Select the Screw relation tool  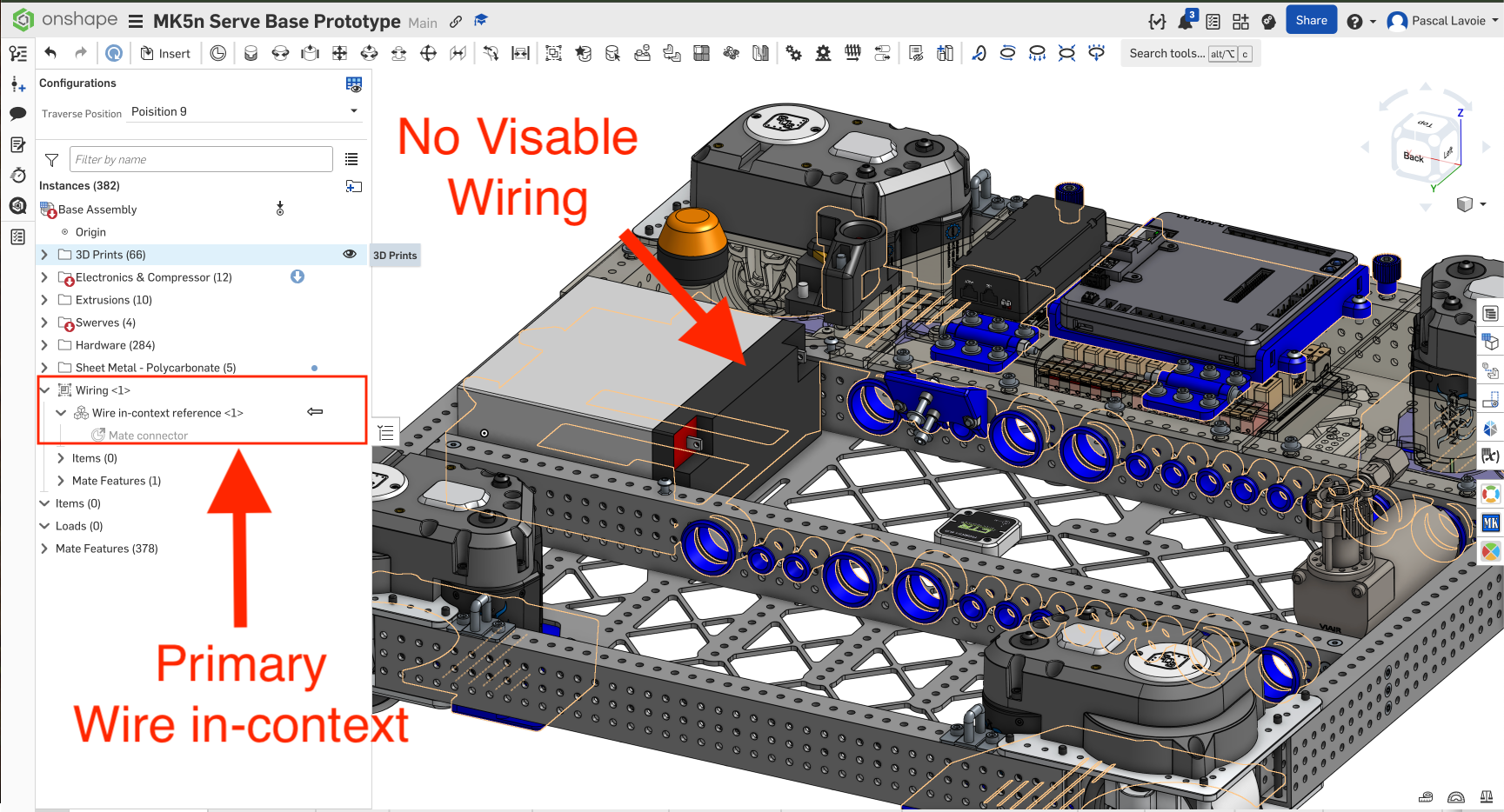pos(852,53)
